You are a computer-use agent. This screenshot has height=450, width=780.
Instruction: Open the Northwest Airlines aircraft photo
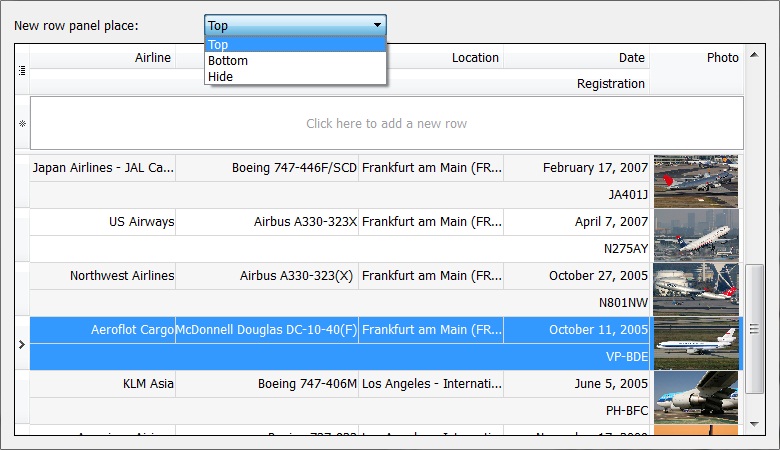696,289
